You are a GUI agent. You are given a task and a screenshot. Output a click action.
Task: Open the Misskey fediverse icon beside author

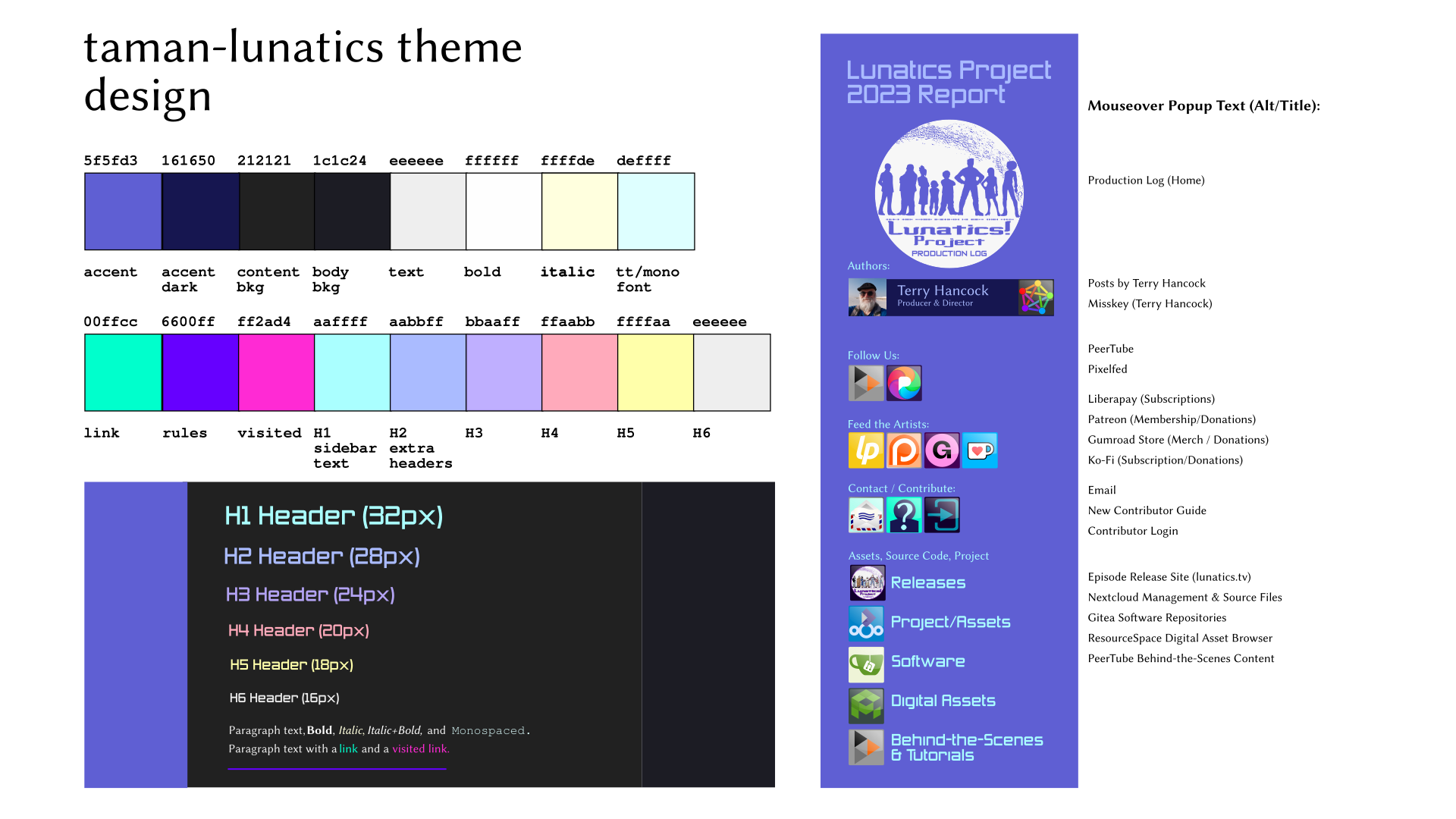pos(1035,297)
